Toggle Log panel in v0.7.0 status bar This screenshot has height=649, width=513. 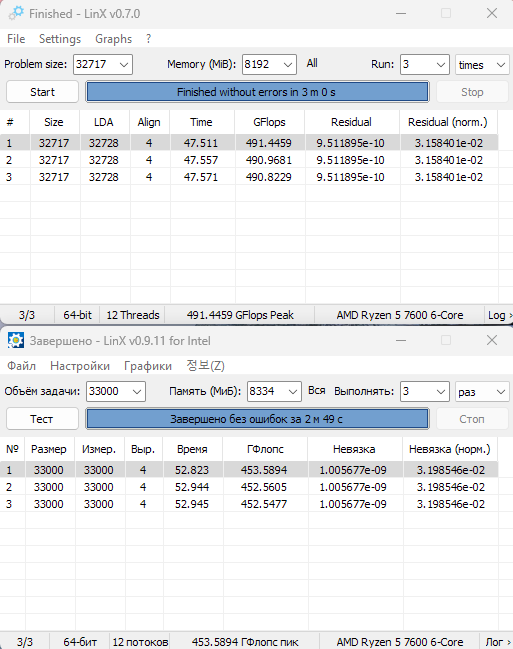(499, 315)
